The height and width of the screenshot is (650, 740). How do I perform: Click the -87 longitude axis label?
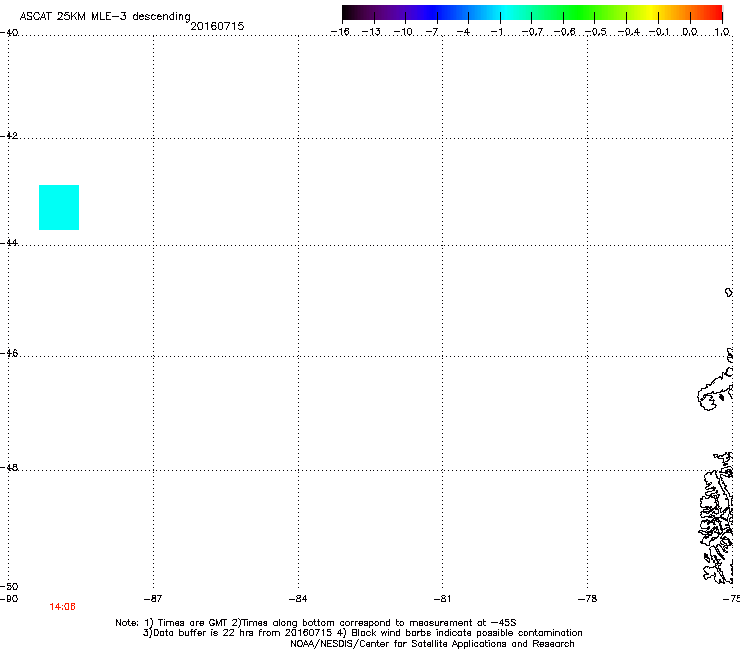[x=153, y=599]
